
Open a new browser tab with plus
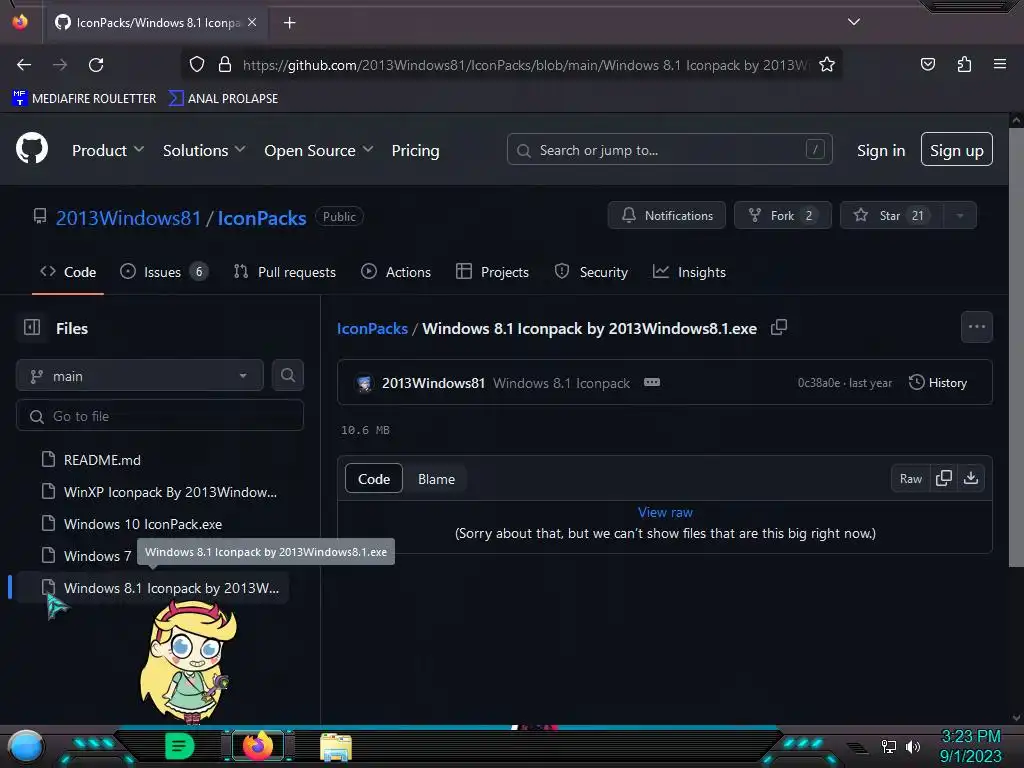pos(289,23)
